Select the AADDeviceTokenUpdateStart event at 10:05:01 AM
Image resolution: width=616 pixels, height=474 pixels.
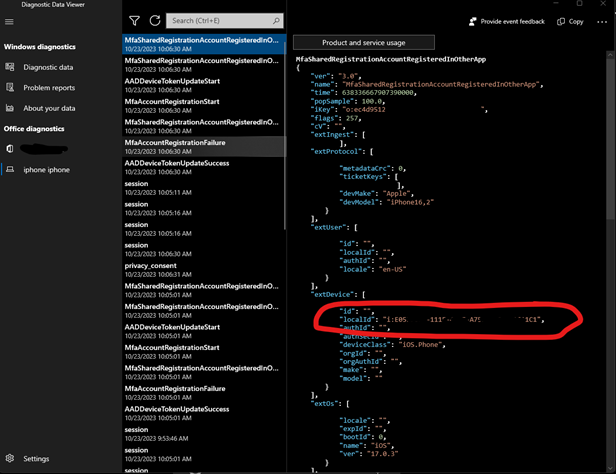coord(202,331)
